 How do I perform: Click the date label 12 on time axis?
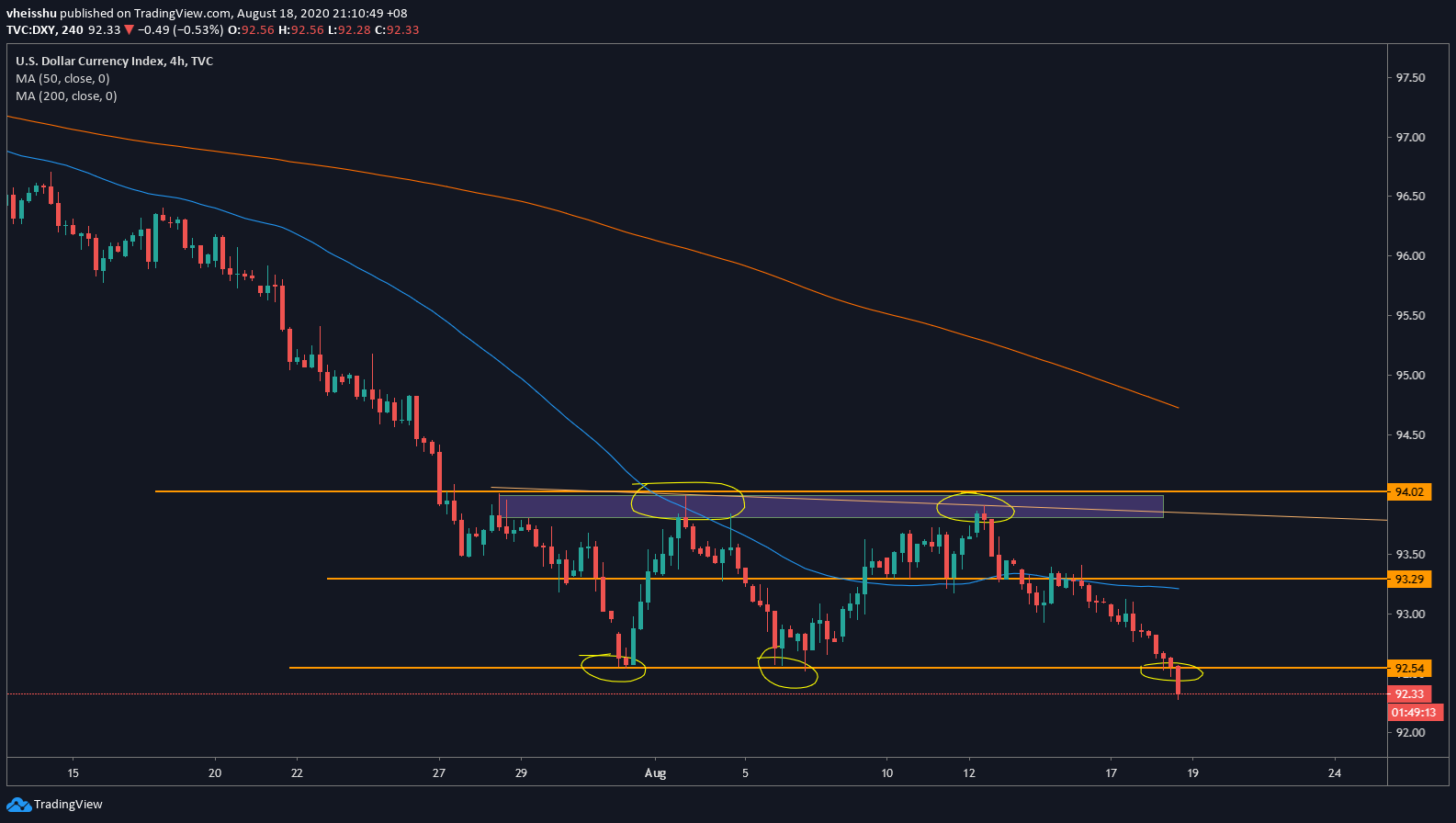(969, 773)
